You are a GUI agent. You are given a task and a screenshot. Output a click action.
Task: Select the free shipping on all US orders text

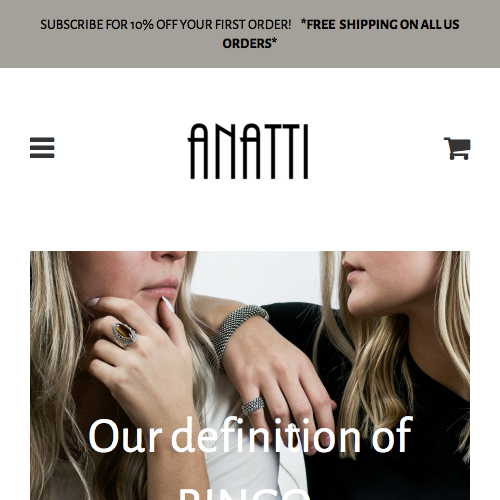[341, 34]
